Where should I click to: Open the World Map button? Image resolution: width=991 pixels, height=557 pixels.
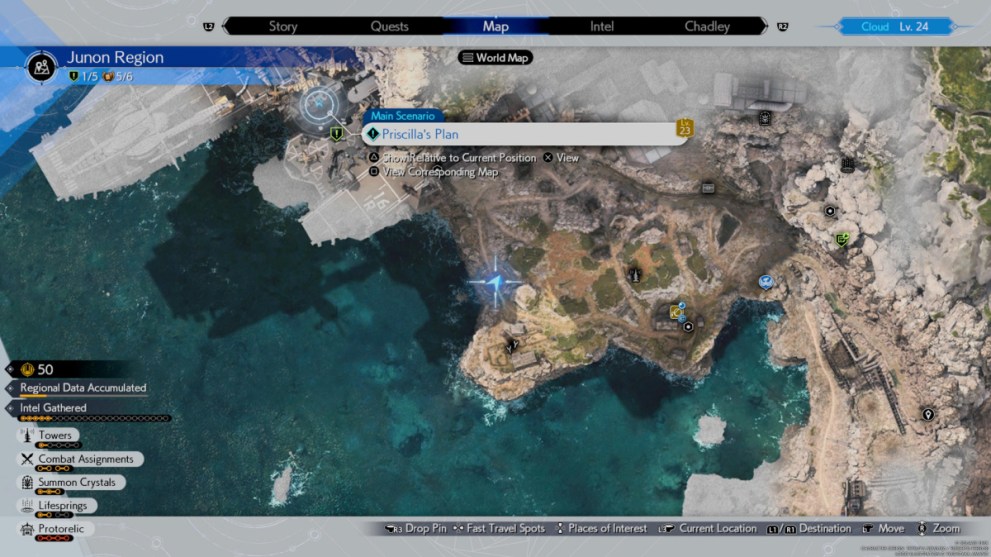pyautogui.click(x=496, y=57)
